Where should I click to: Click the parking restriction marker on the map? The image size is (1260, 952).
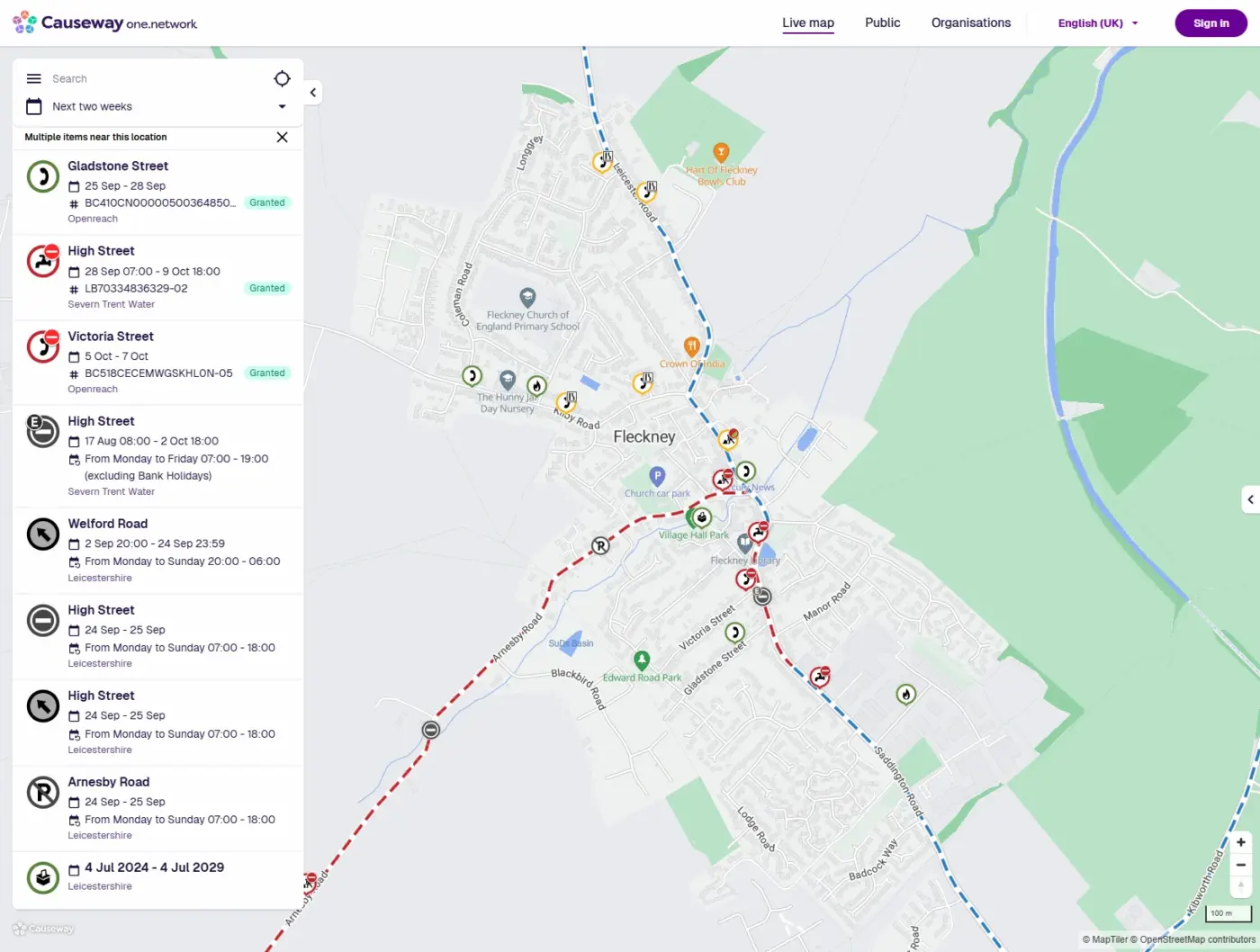point(600,545)
